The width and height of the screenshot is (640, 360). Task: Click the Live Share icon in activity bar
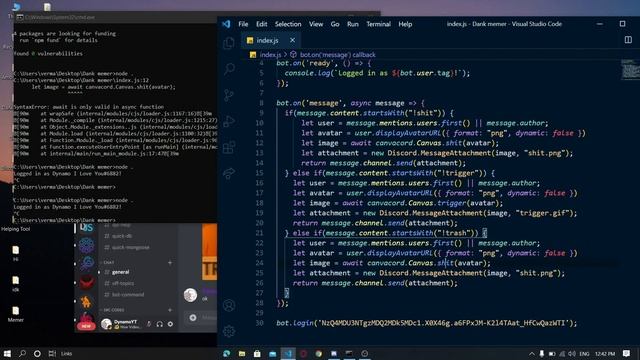point(229,173)
